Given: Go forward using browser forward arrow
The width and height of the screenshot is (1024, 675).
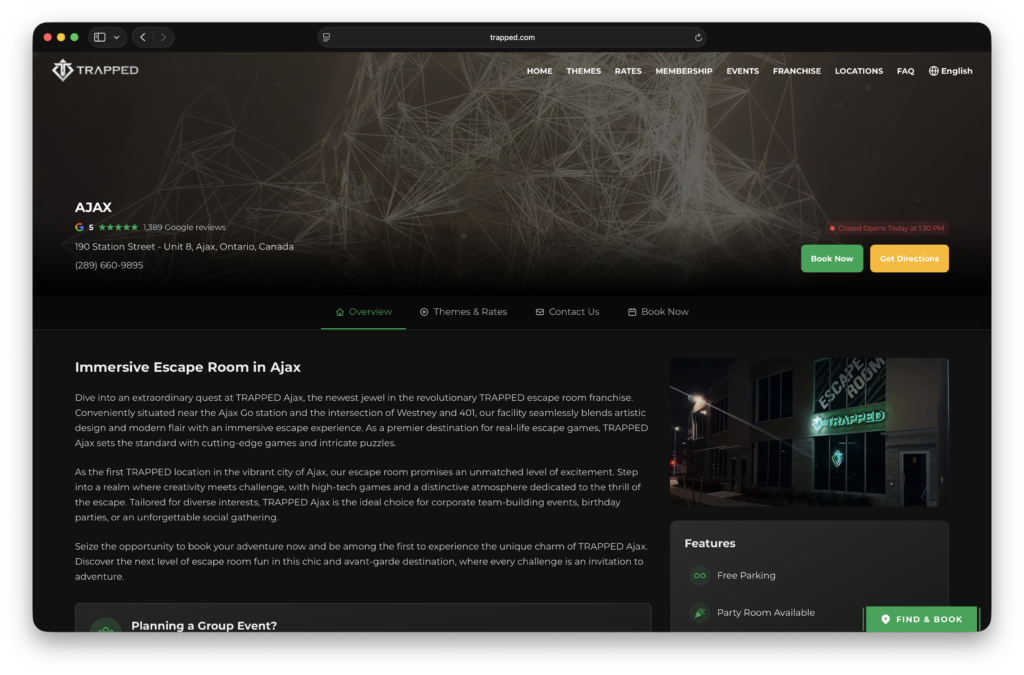Looking at the screenshot, I should [163, 37].
